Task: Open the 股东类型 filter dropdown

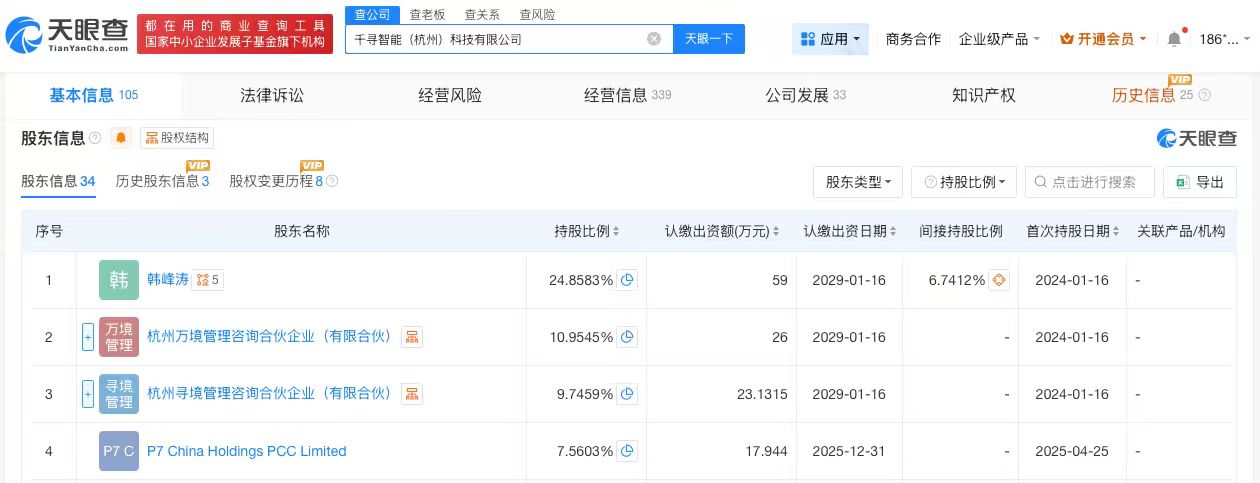Action: coord(858,182)
